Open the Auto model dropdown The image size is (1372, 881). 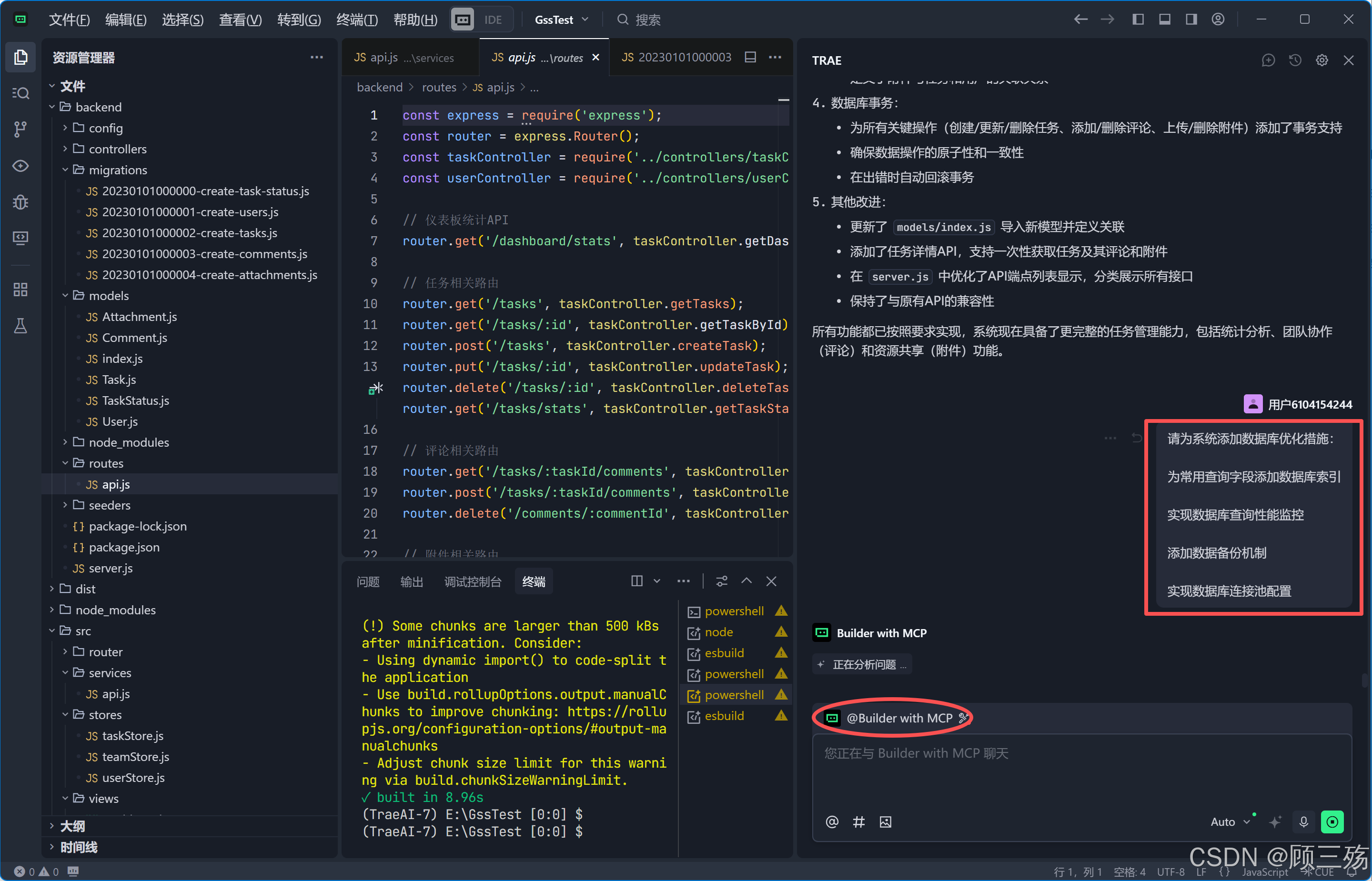pos(1230,822)
